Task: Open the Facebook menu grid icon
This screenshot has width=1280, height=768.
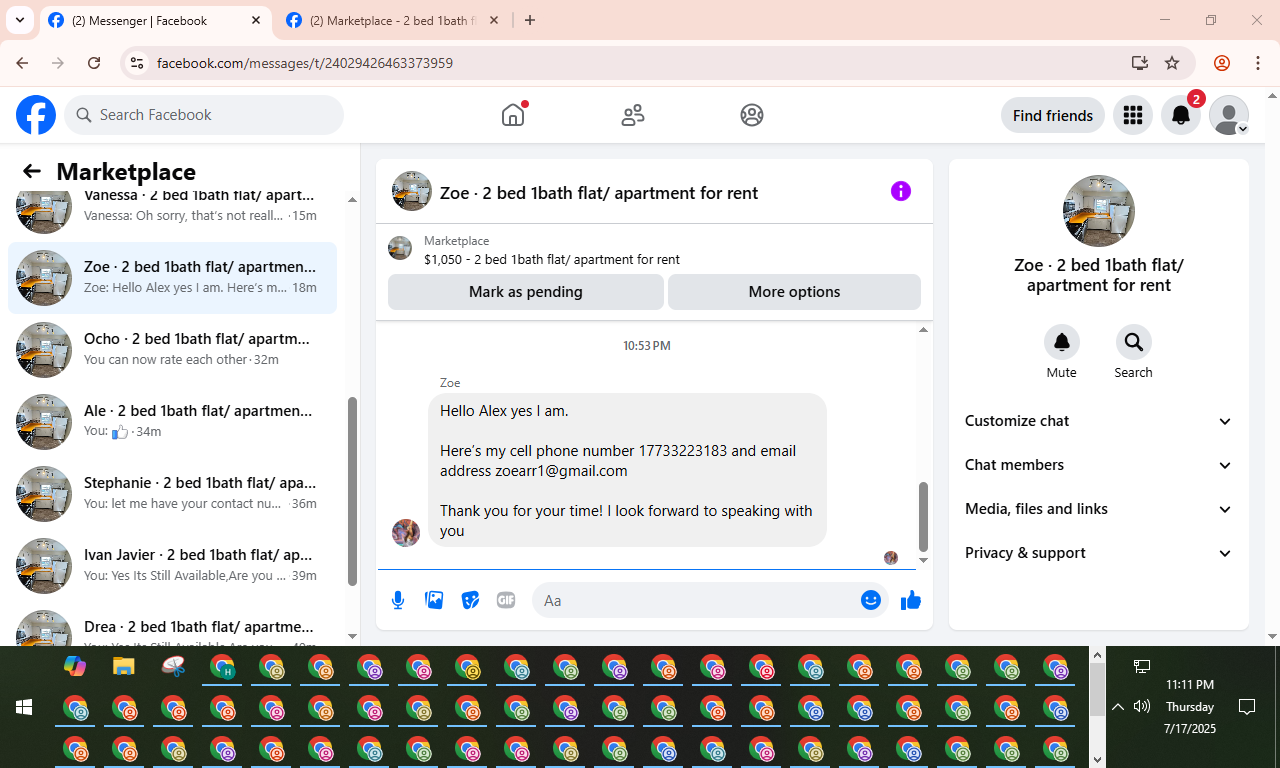Action: click(1133, 115)
